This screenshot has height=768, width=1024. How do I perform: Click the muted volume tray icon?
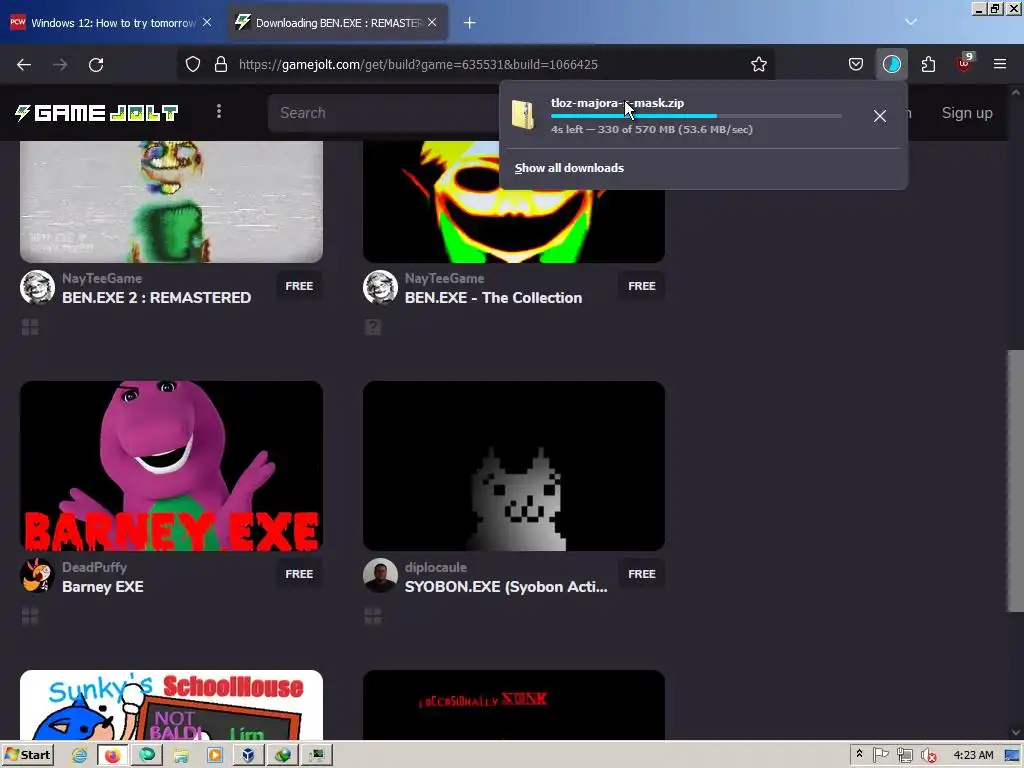pos(929,755)
